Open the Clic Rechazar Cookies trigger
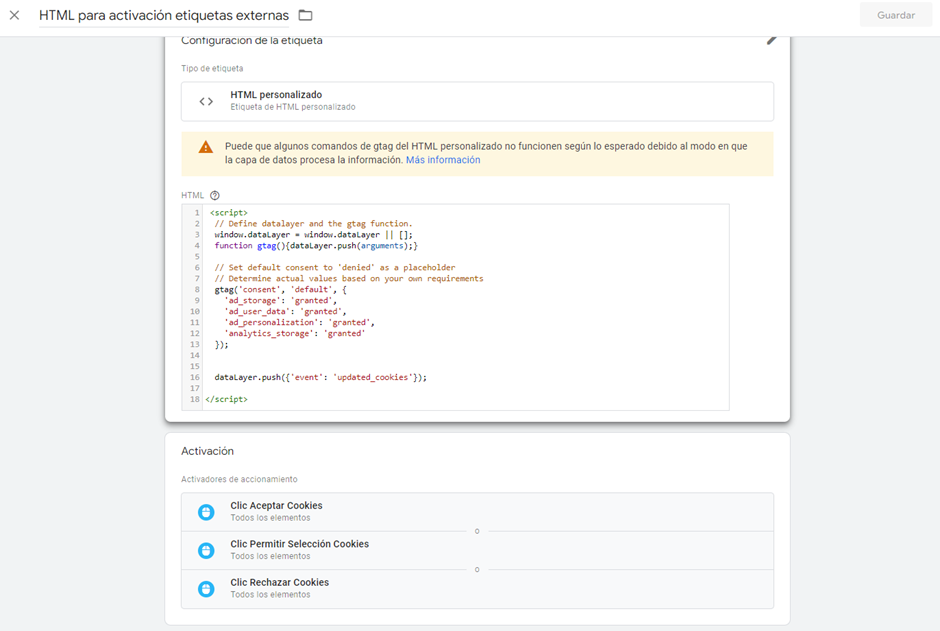 coord(477,588)
